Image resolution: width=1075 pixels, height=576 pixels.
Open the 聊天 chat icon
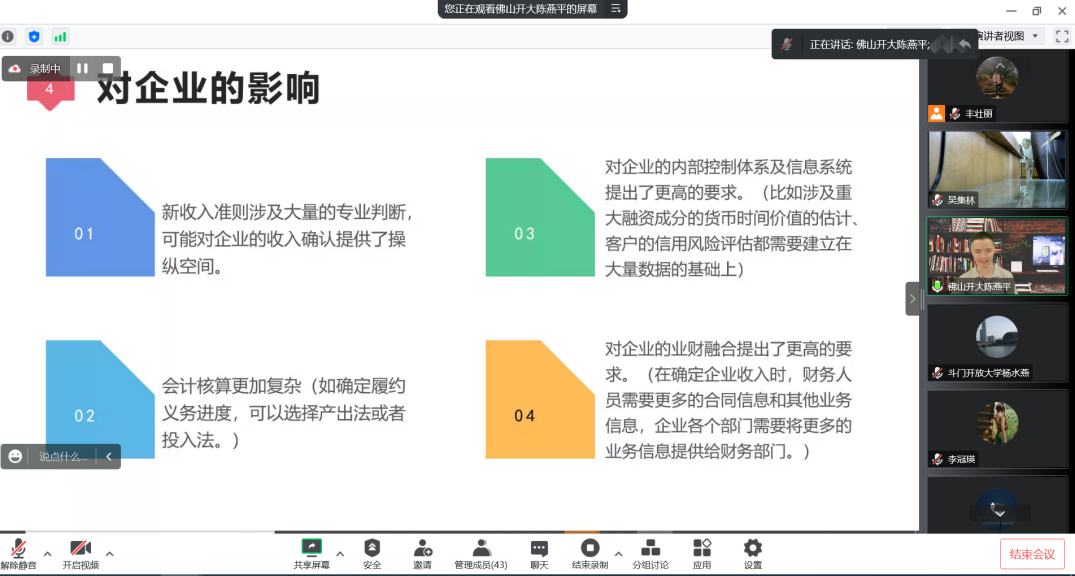click(x=539, y=552)
